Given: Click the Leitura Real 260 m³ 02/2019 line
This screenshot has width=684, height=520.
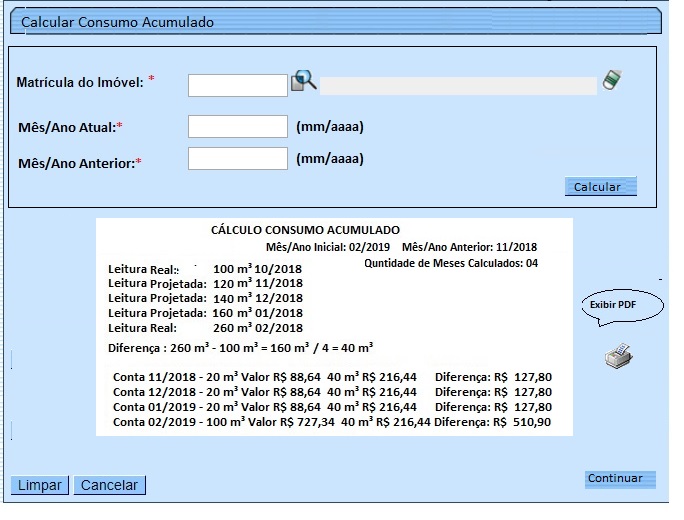Looking at the screenshot, I should [205, 327].
